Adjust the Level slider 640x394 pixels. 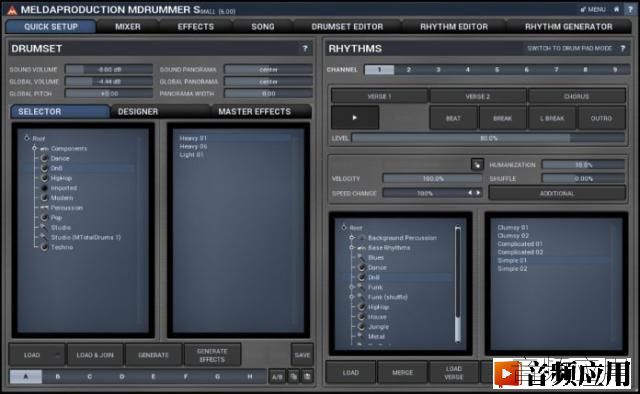(x=488, y=138)
